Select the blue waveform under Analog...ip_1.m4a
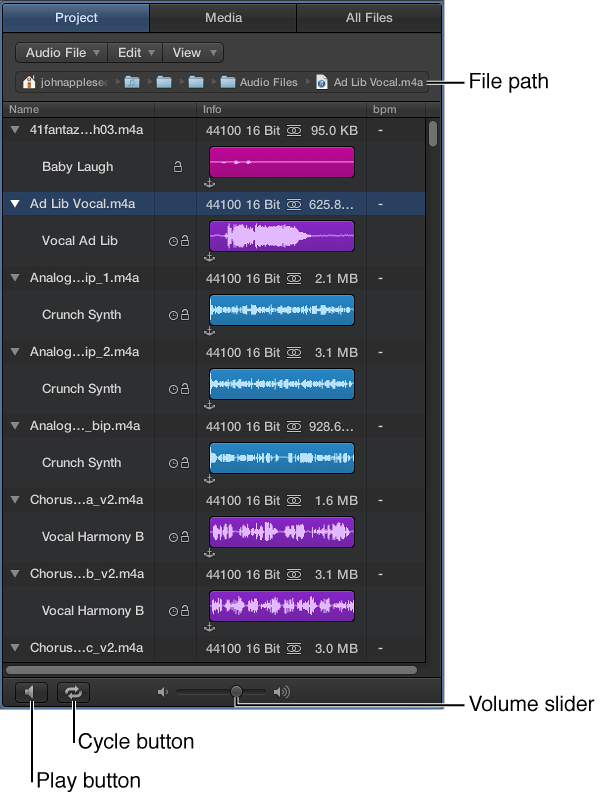The height and width of the screenshot is (798, 610). [282, 310]
